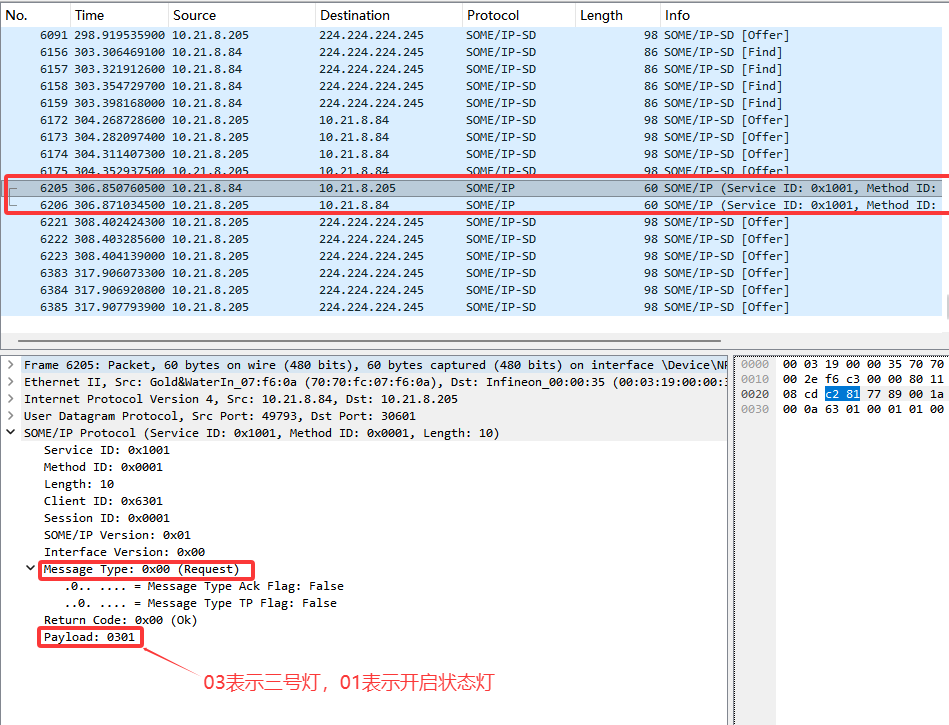The image size is (949, 725).
Task: Select packet 6383 Offer row
Action: [471, 273]
